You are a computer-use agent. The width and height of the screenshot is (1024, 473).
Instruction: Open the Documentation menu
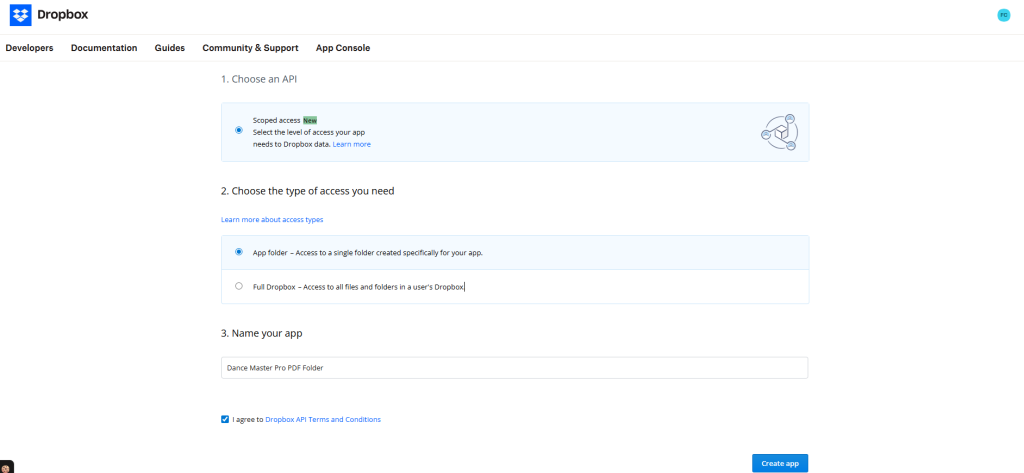coord(104,48)
